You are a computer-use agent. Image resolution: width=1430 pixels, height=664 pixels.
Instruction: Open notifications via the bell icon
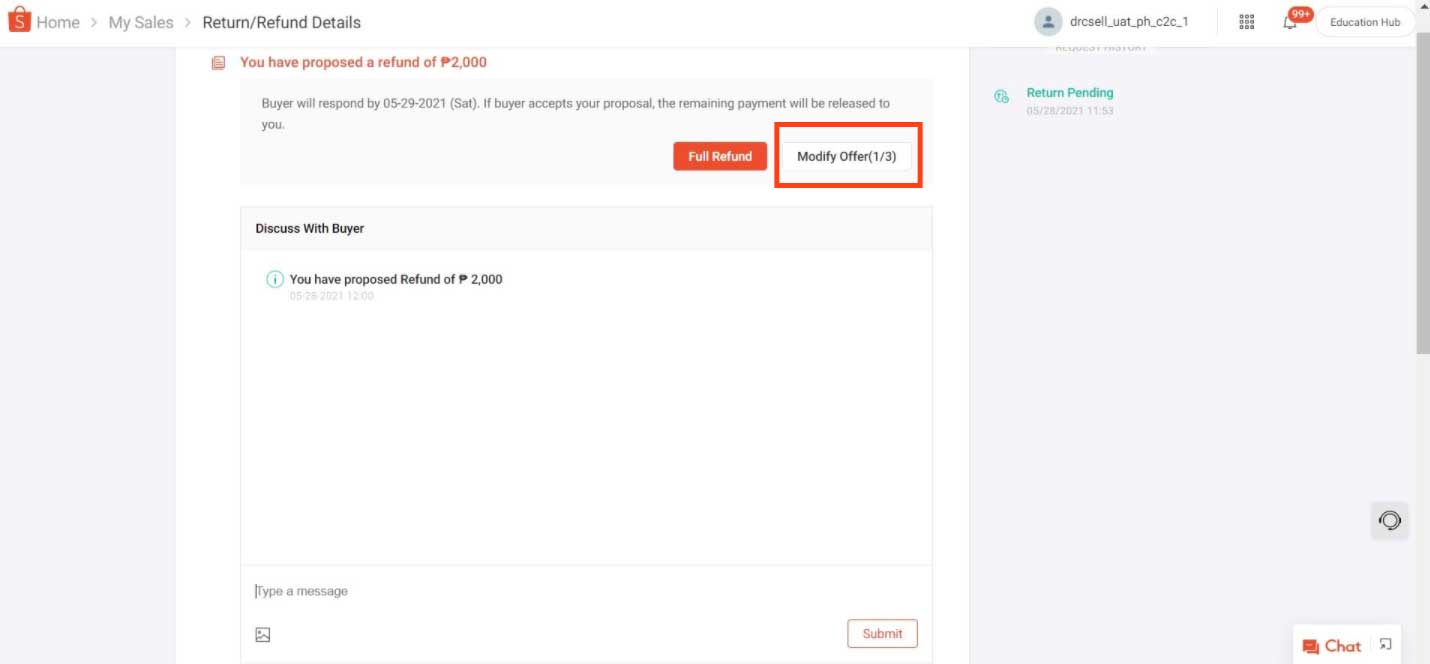pos(1290,21)
